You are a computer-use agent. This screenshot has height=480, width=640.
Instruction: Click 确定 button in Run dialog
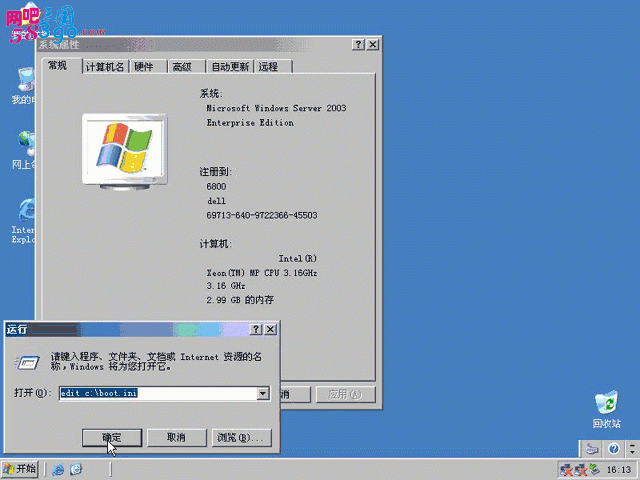pyautogui.click(x=112, y=438)
